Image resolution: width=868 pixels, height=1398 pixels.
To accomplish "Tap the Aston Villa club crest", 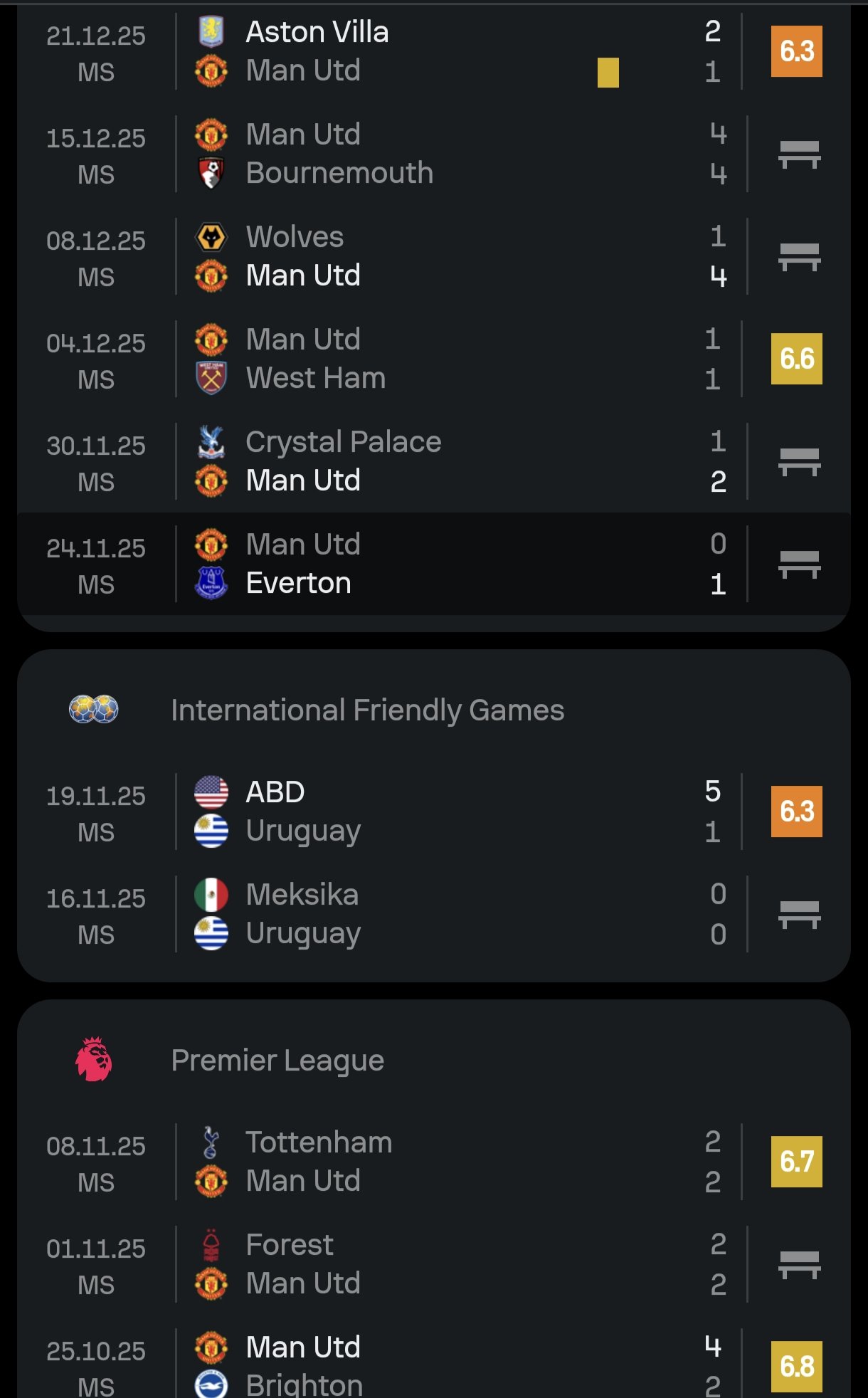I will pos(211,32).
